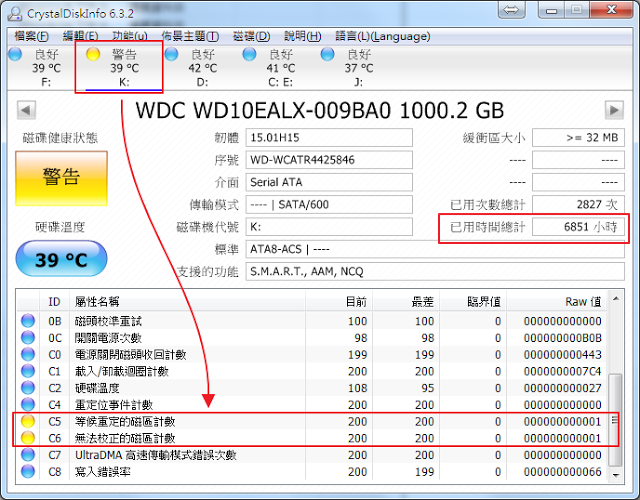This screenshot has width=640, height=500.
Task: Open the 檔案(F) menu
Action: coord(31,36)
